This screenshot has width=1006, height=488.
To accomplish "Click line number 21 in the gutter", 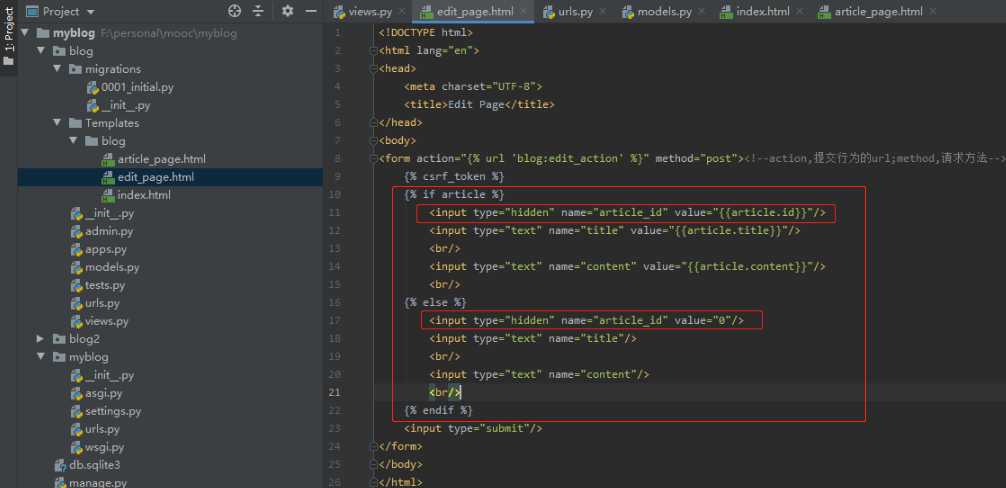I will pyautogui.click(x=335, y=392).
